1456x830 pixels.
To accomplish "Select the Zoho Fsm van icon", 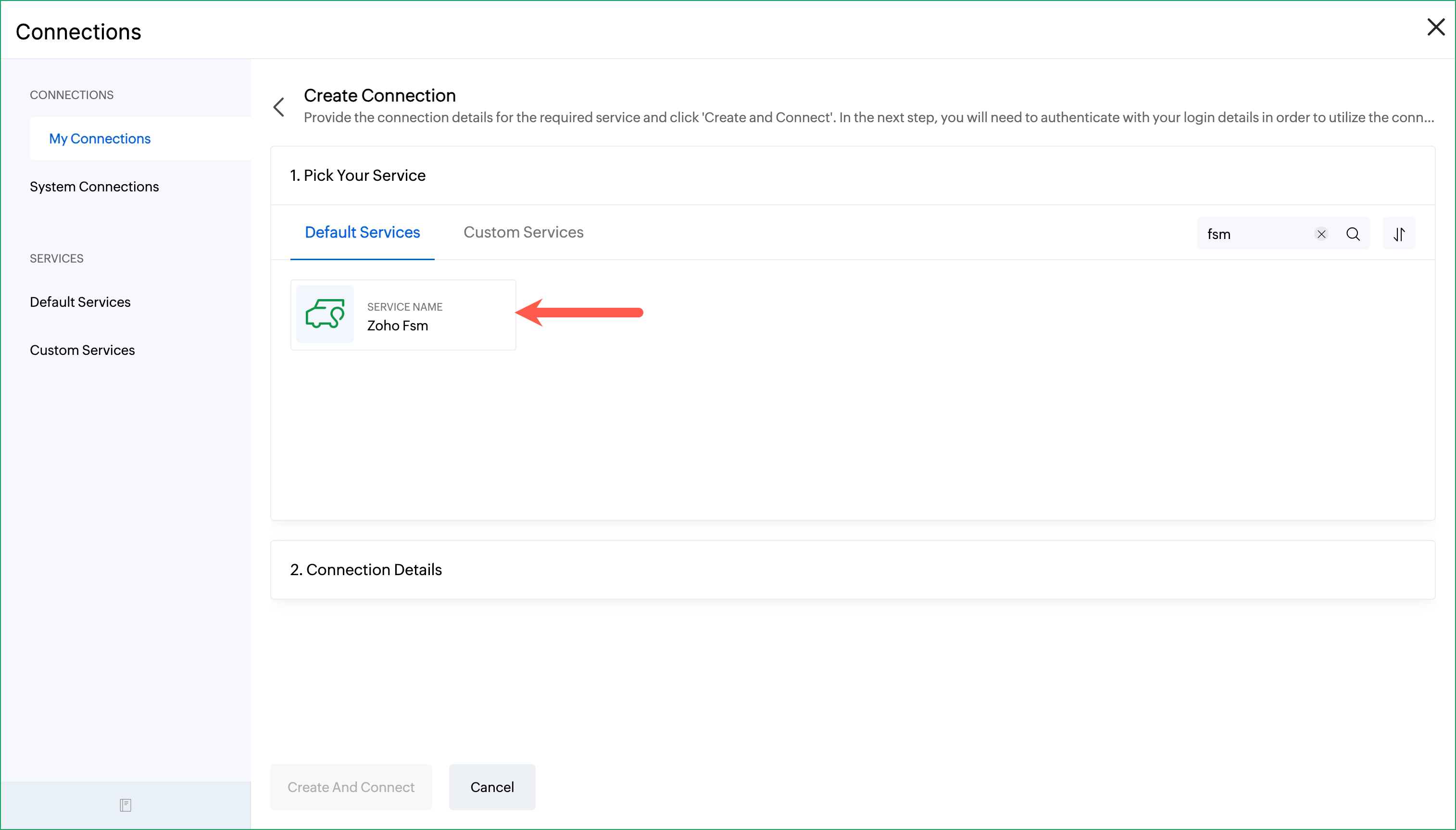I will pos(325,314).
